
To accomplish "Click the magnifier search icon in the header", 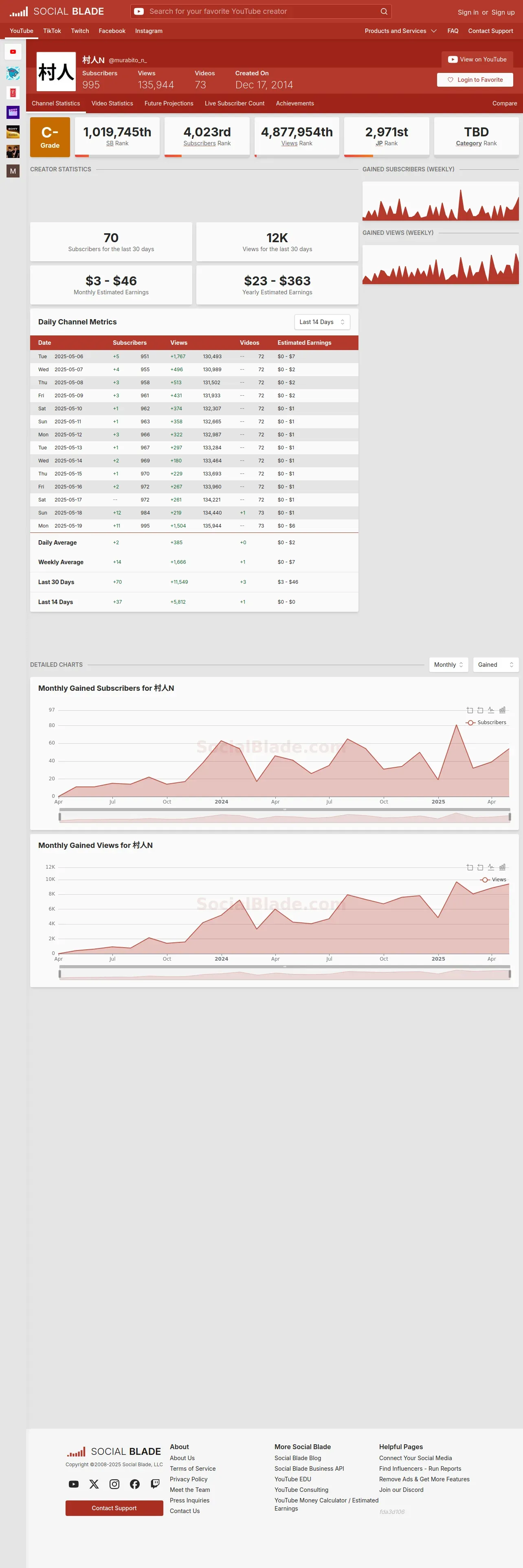I will pyautogui.click(x=384, y=11).
